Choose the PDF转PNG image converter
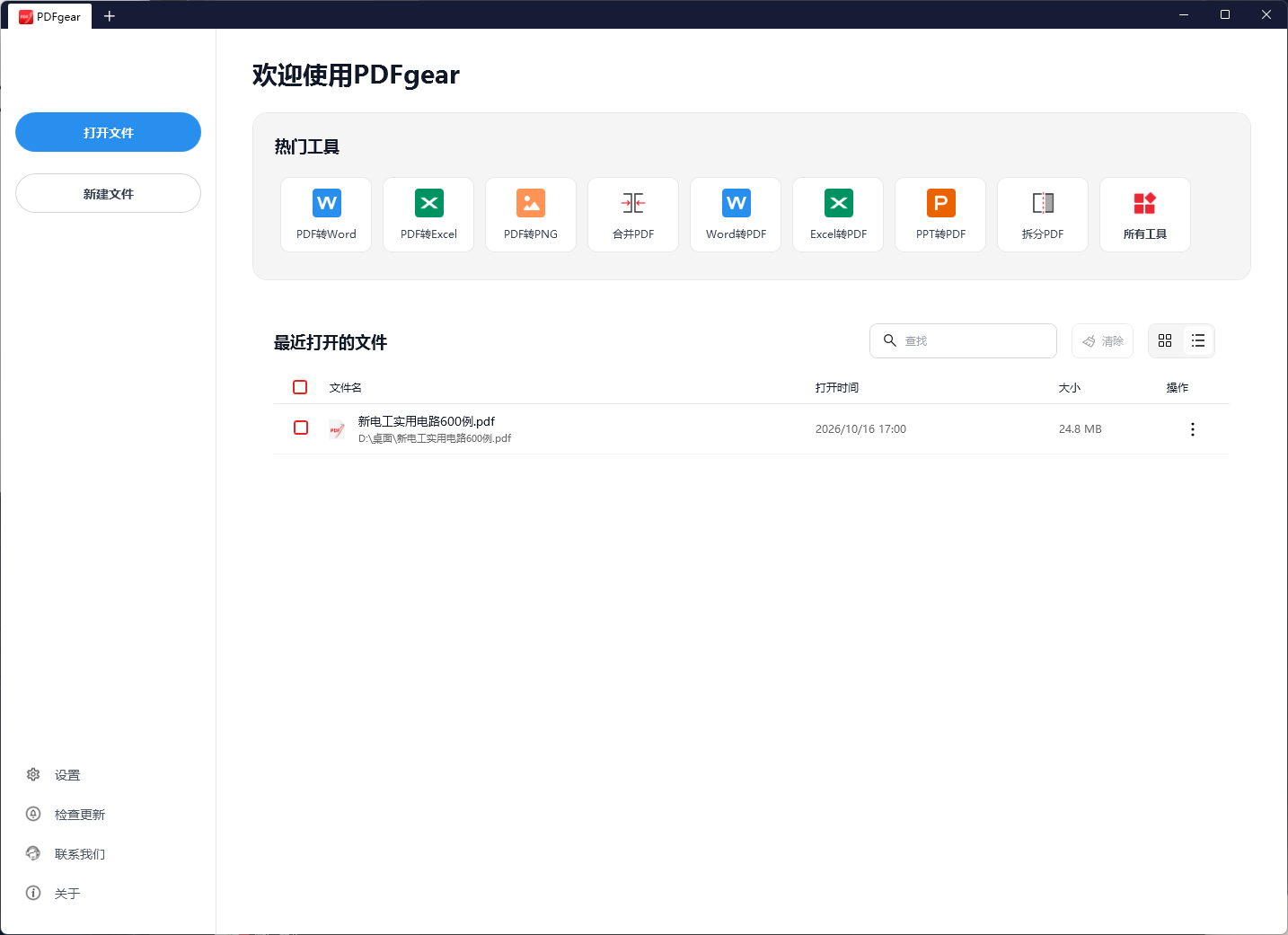 (531, 215)
